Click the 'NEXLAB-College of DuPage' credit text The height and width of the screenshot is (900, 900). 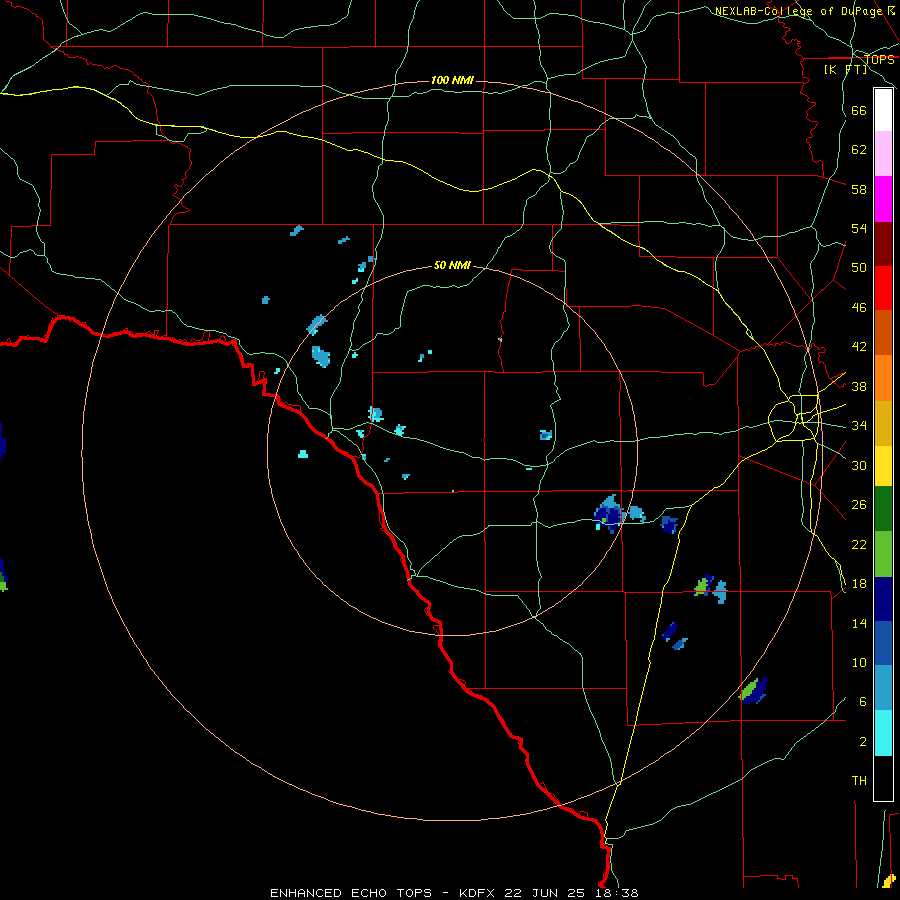coord(798,11)
